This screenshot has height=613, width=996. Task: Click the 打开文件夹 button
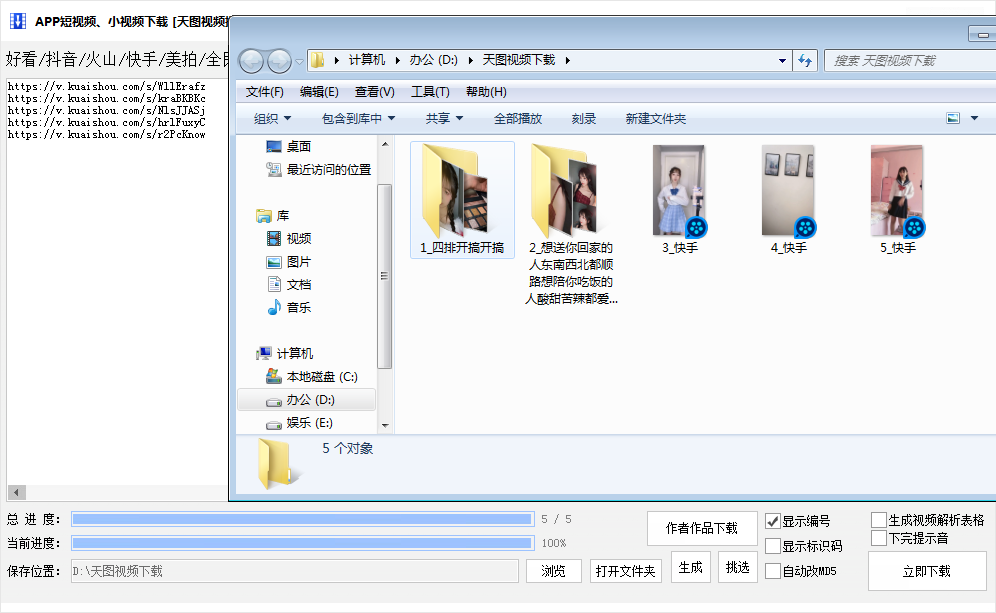[625, 571]
